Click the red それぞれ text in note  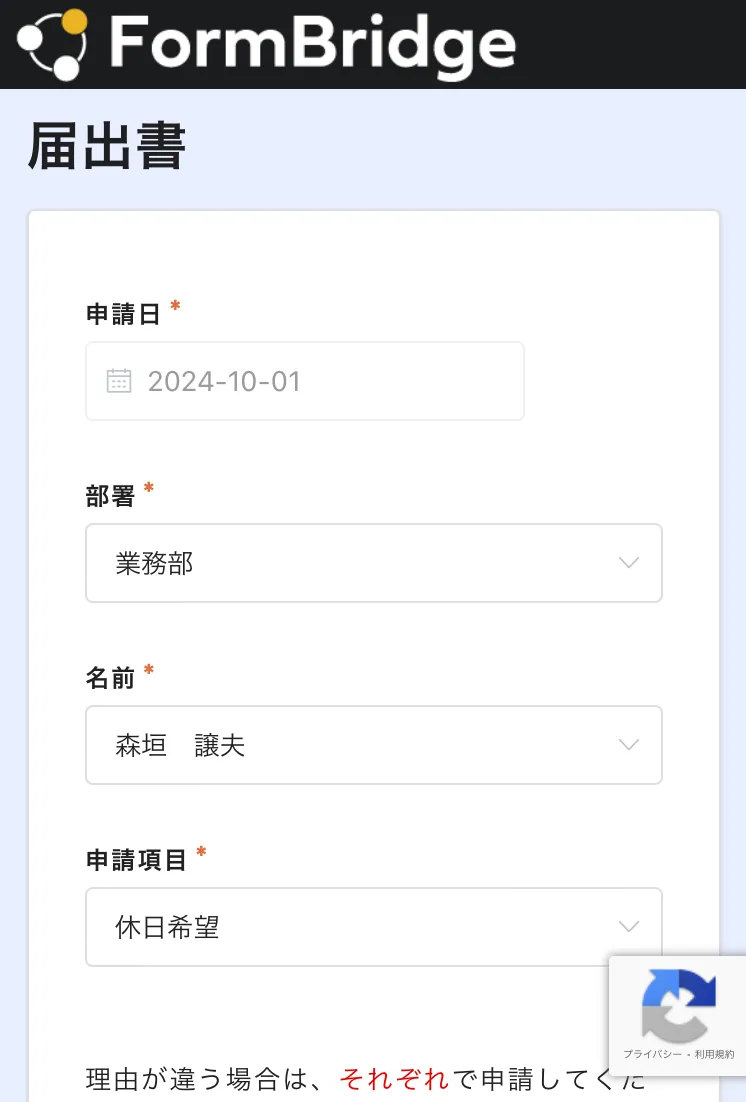point(394,1080)
